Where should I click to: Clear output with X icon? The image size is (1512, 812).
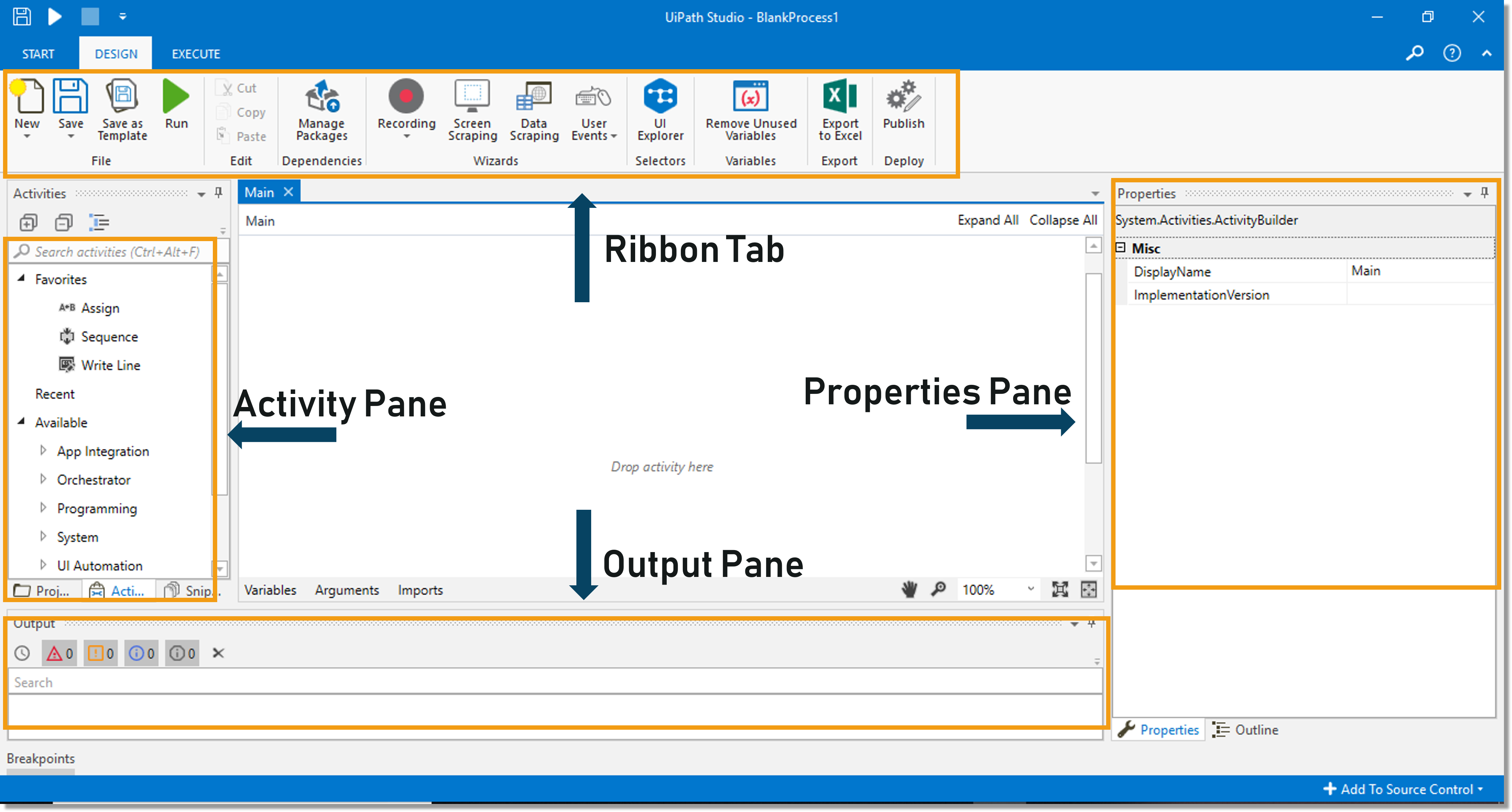tap(218, 653)
